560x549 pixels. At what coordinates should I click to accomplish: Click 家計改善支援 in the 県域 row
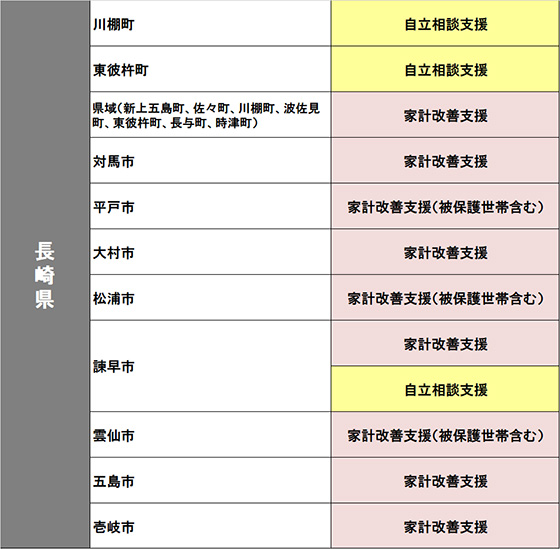point(445,115)
